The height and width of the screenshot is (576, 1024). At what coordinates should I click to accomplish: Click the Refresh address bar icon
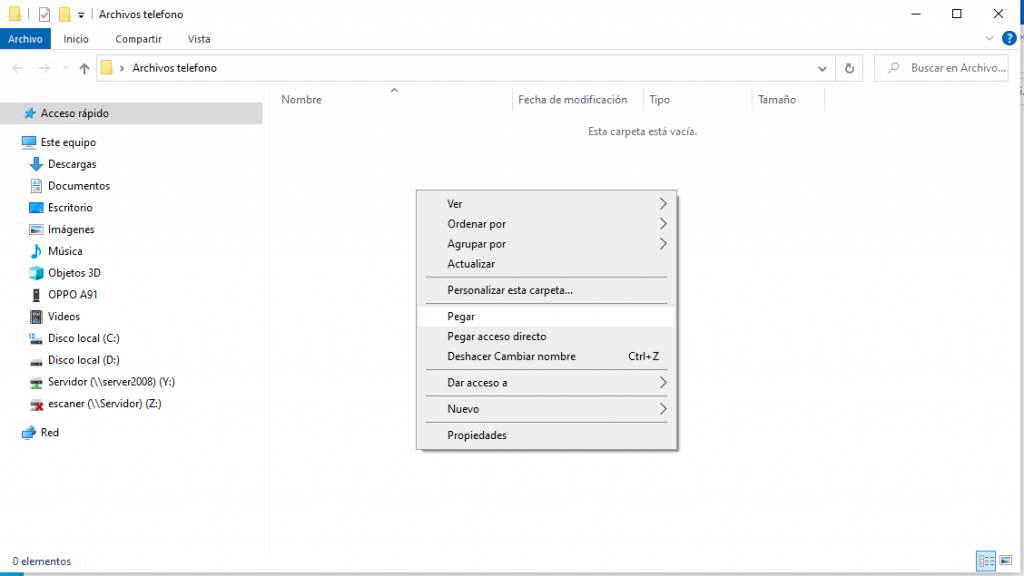pyautogui.click(x=849, y=68)
